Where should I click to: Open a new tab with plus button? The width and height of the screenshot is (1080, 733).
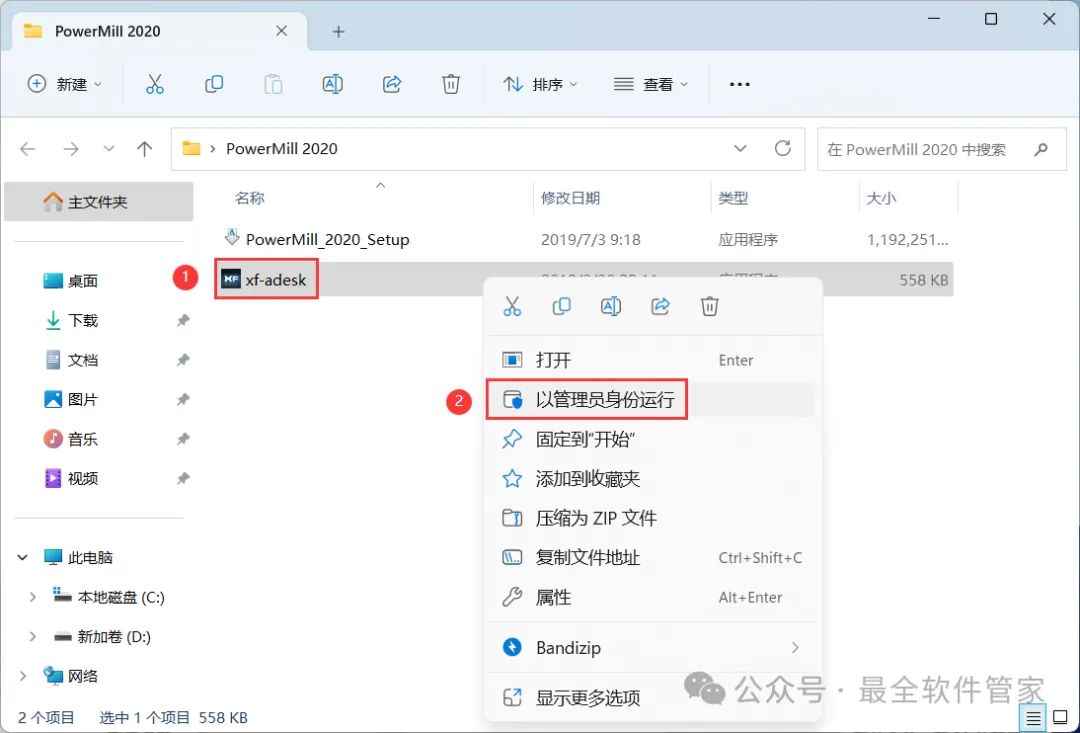[x=338, y=32]
